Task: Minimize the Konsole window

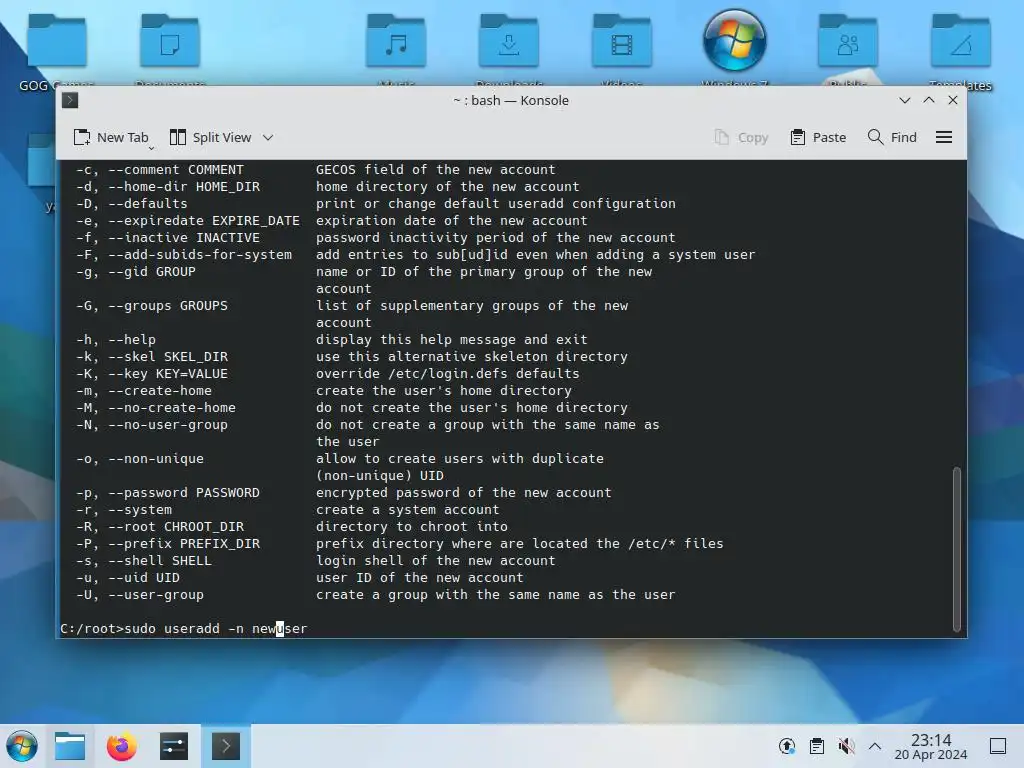Action: click(904, 100)
